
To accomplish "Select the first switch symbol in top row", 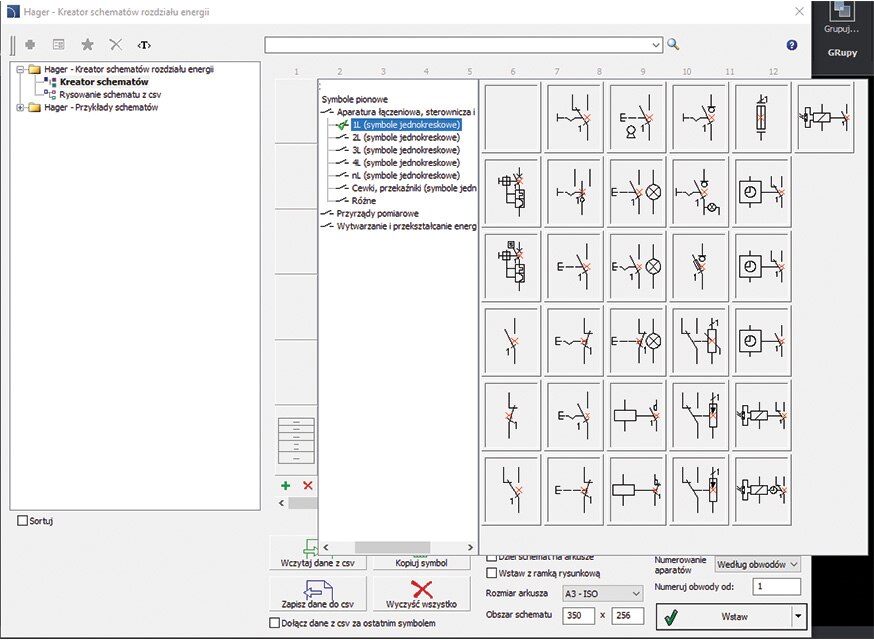I will [x=575, y=118].
